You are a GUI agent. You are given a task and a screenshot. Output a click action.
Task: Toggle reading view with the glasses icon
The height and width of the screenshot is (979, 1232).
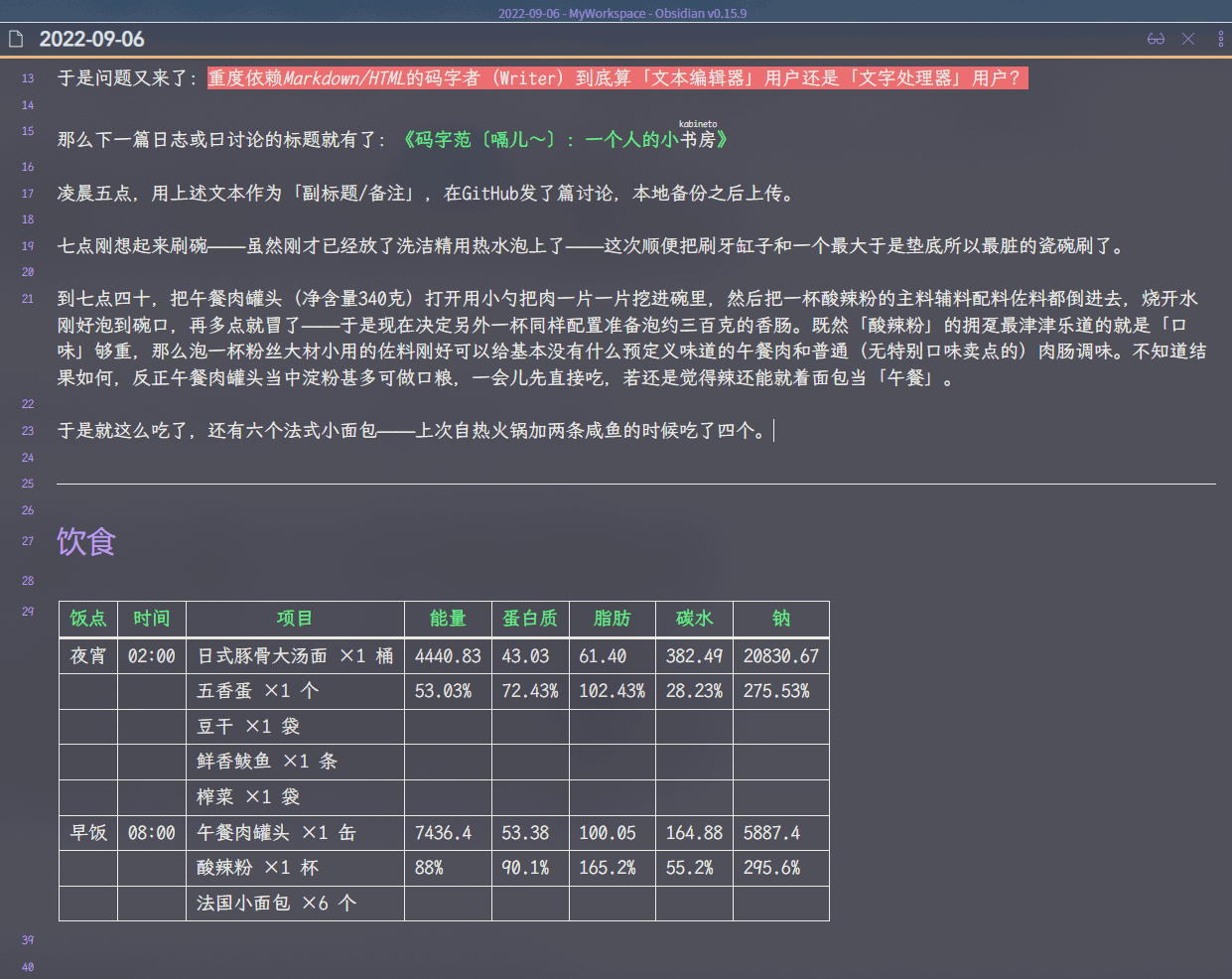pyautogui.click(x=1155, y=38)
